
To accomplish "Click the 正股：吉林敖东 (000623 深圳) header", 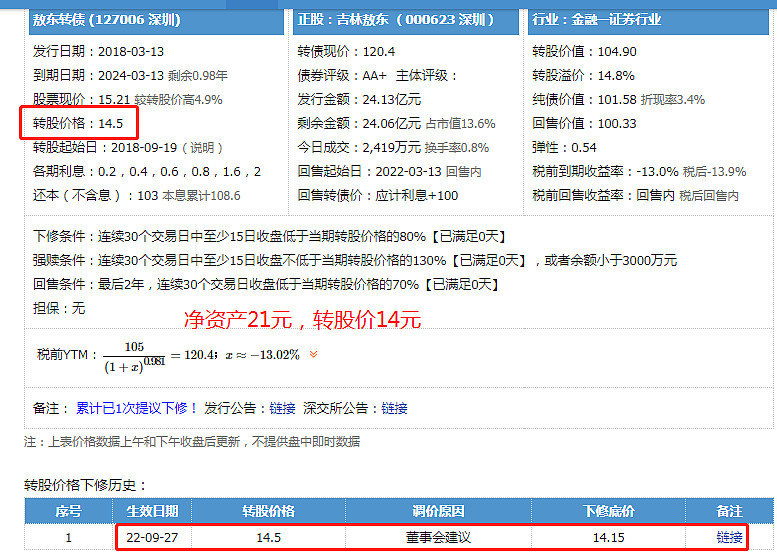I will coord(406,20).
